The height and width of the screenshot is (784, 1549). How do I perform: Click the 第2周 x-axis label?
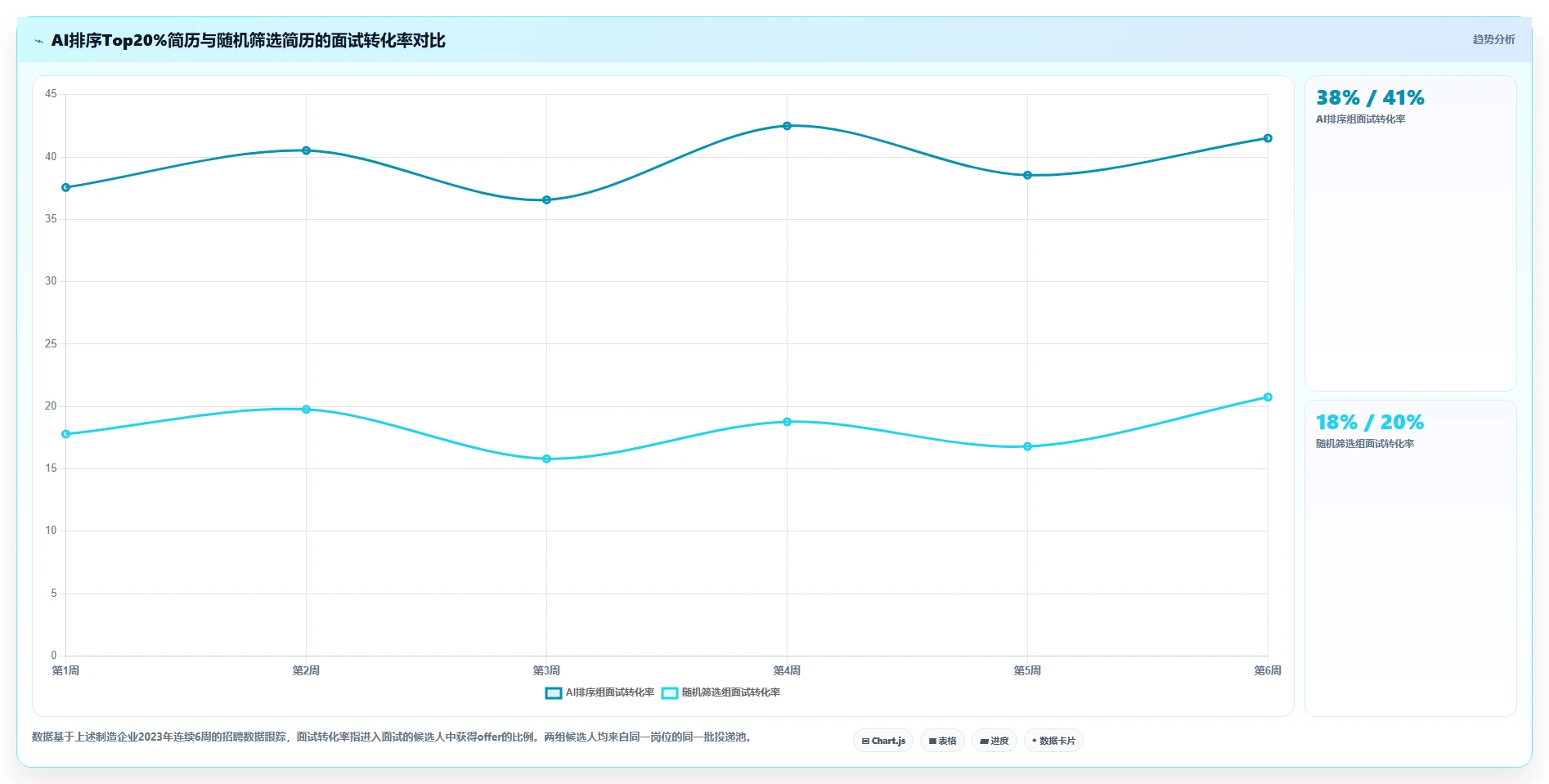click(307, 671)
